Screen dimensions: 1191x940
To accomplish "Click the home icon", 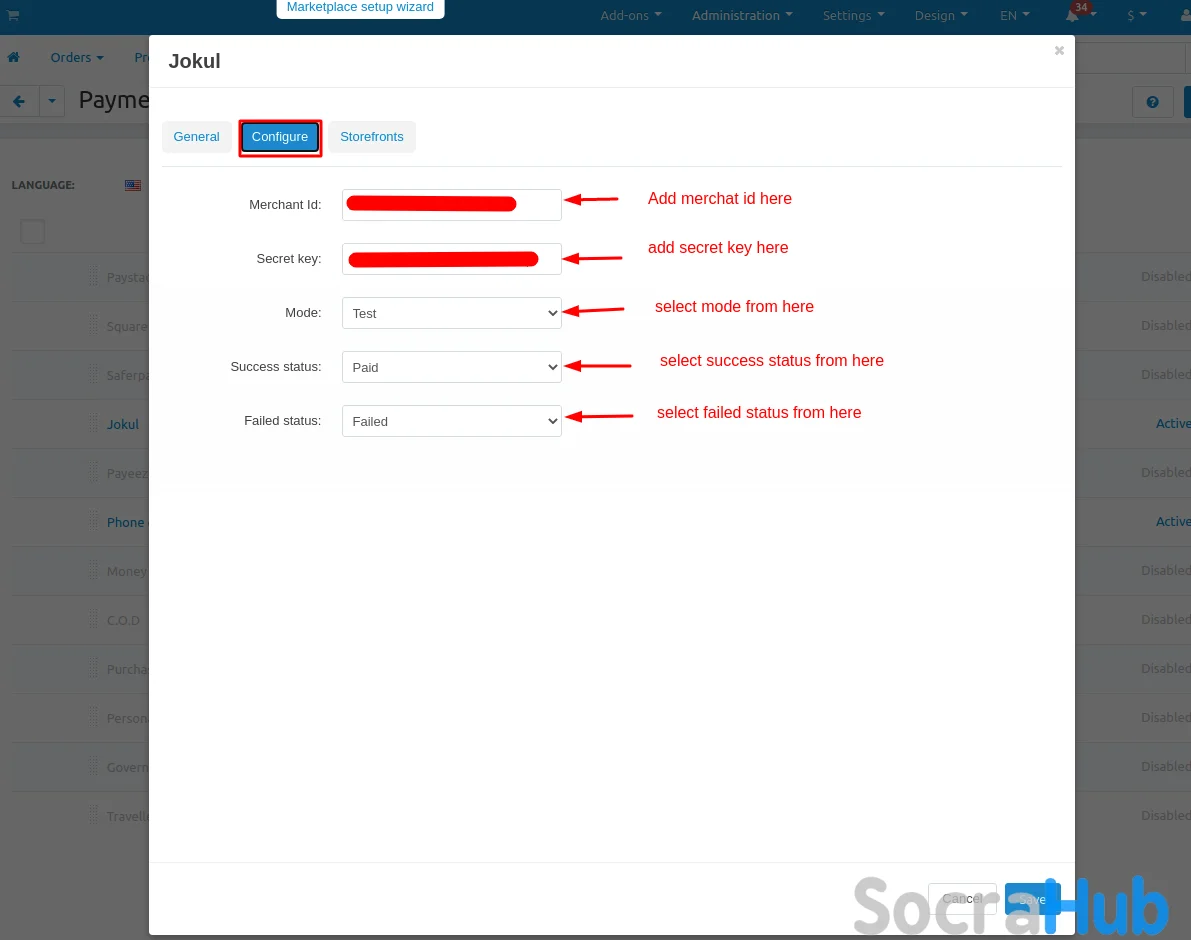I will [x=14, y=57].
